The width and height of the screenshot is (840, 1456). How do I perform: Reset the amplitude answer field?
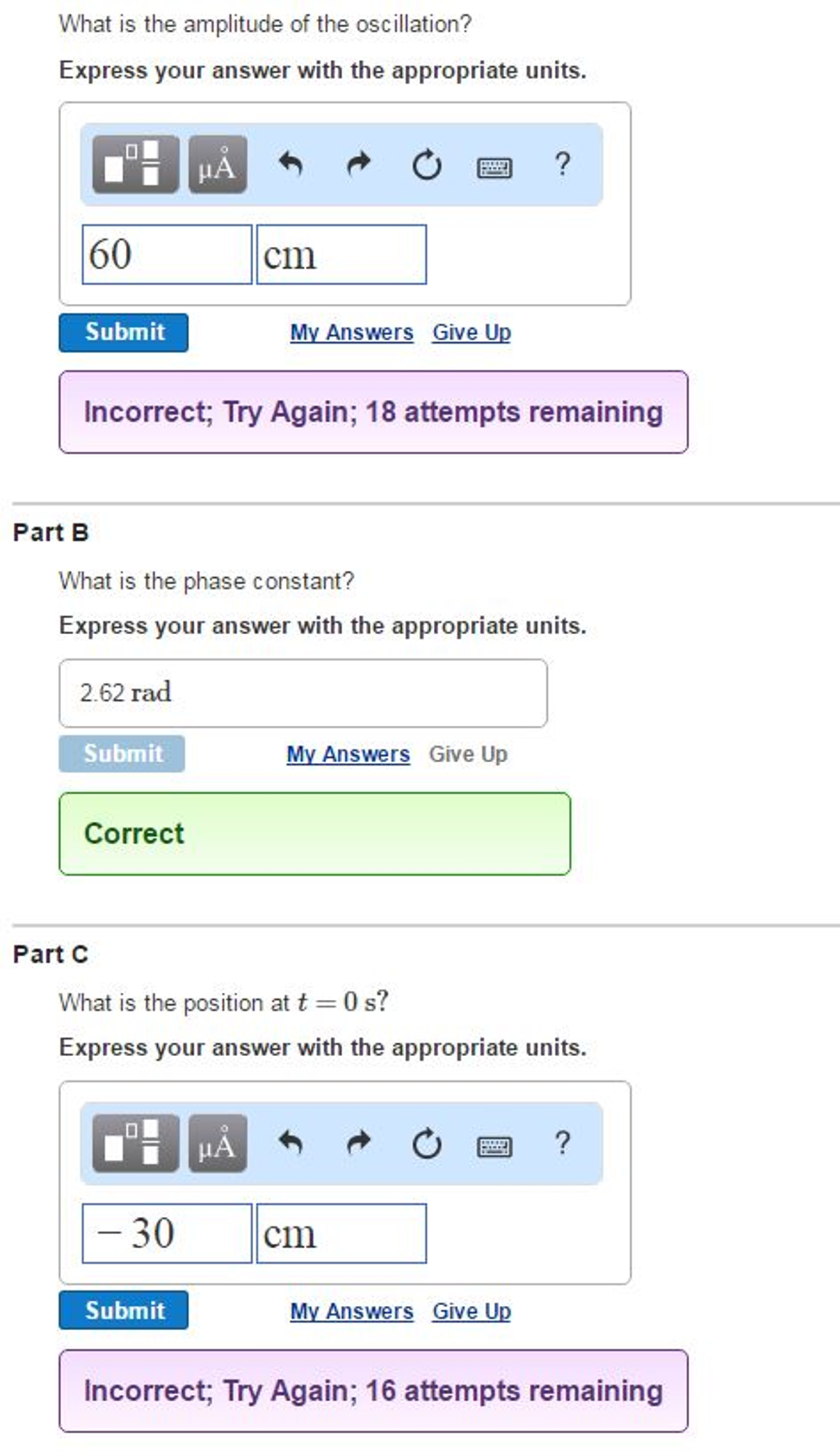click(x=427, y=165)
